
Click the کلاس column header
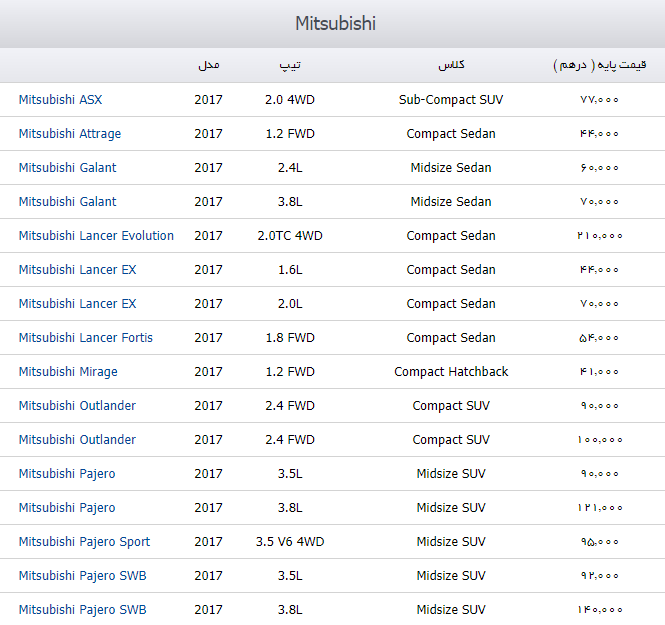point(451,65)
